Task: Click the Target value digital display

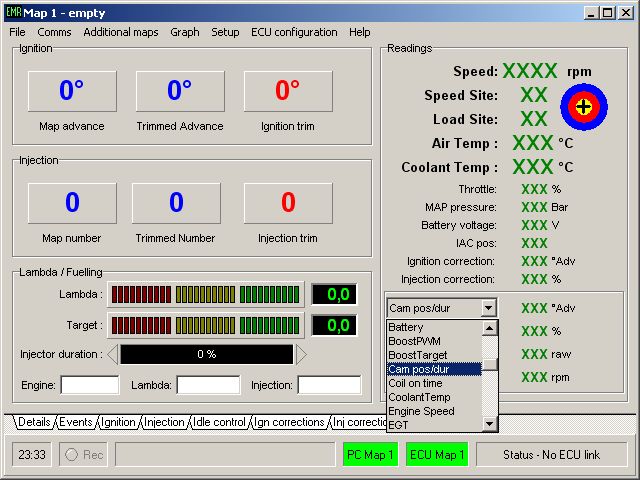Action: (x=334, y=325)
